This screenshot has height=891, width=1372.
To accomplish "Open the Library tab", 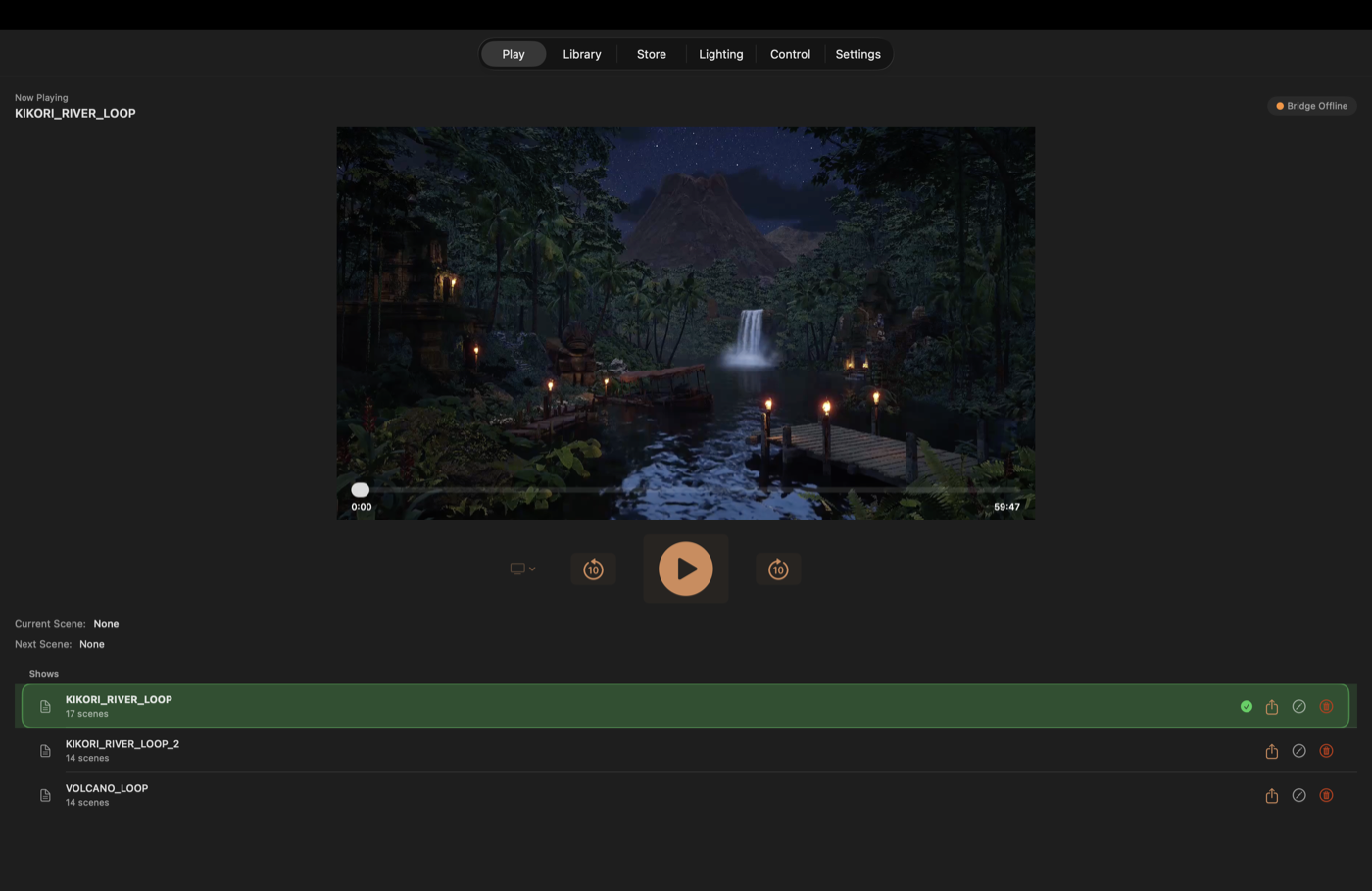I will (x=582, y=54).
